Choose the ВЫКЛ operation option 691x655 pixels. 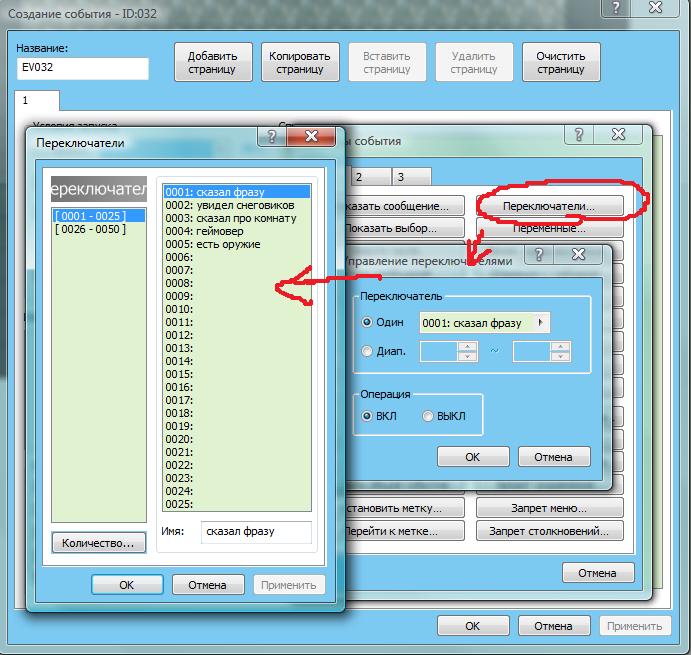pyautogui.click(x=429, y=416)
